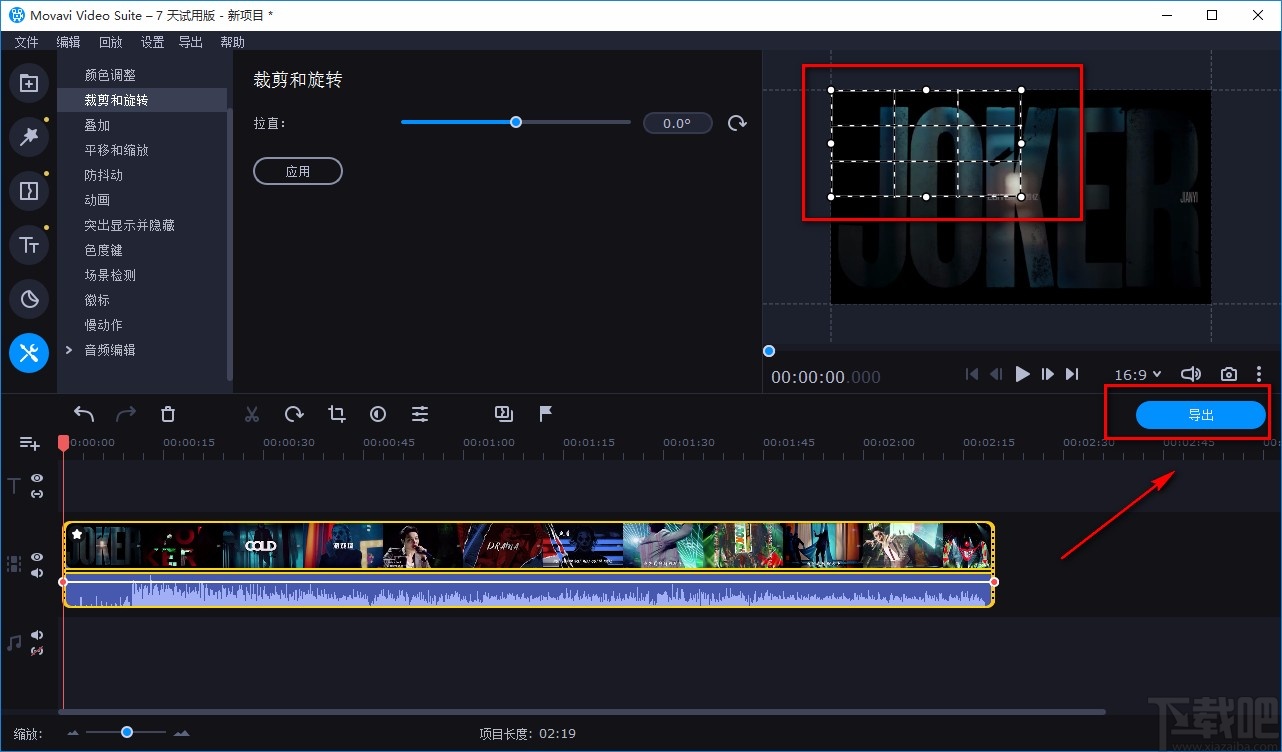Image resolution: width=1282 pixels, height=752 pixels.
Task: Undo the last action in the toolbar
Action: point(84,414)
